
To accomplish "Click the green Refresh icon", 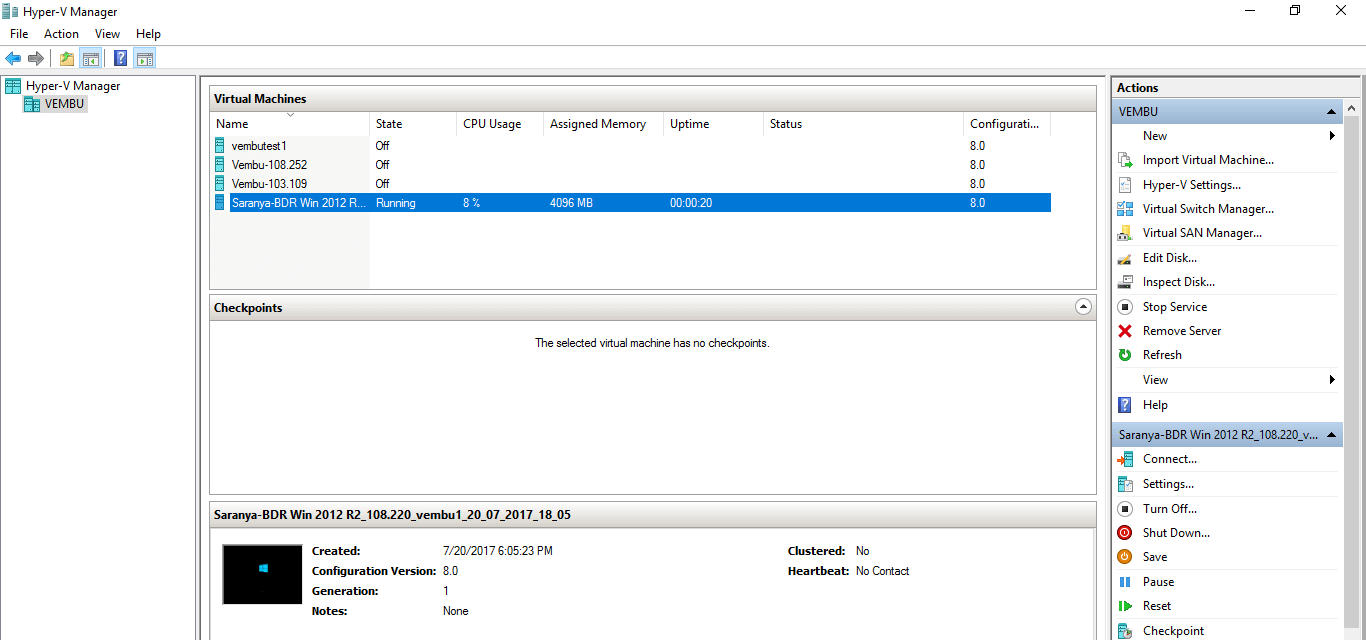I will 1124,355.
